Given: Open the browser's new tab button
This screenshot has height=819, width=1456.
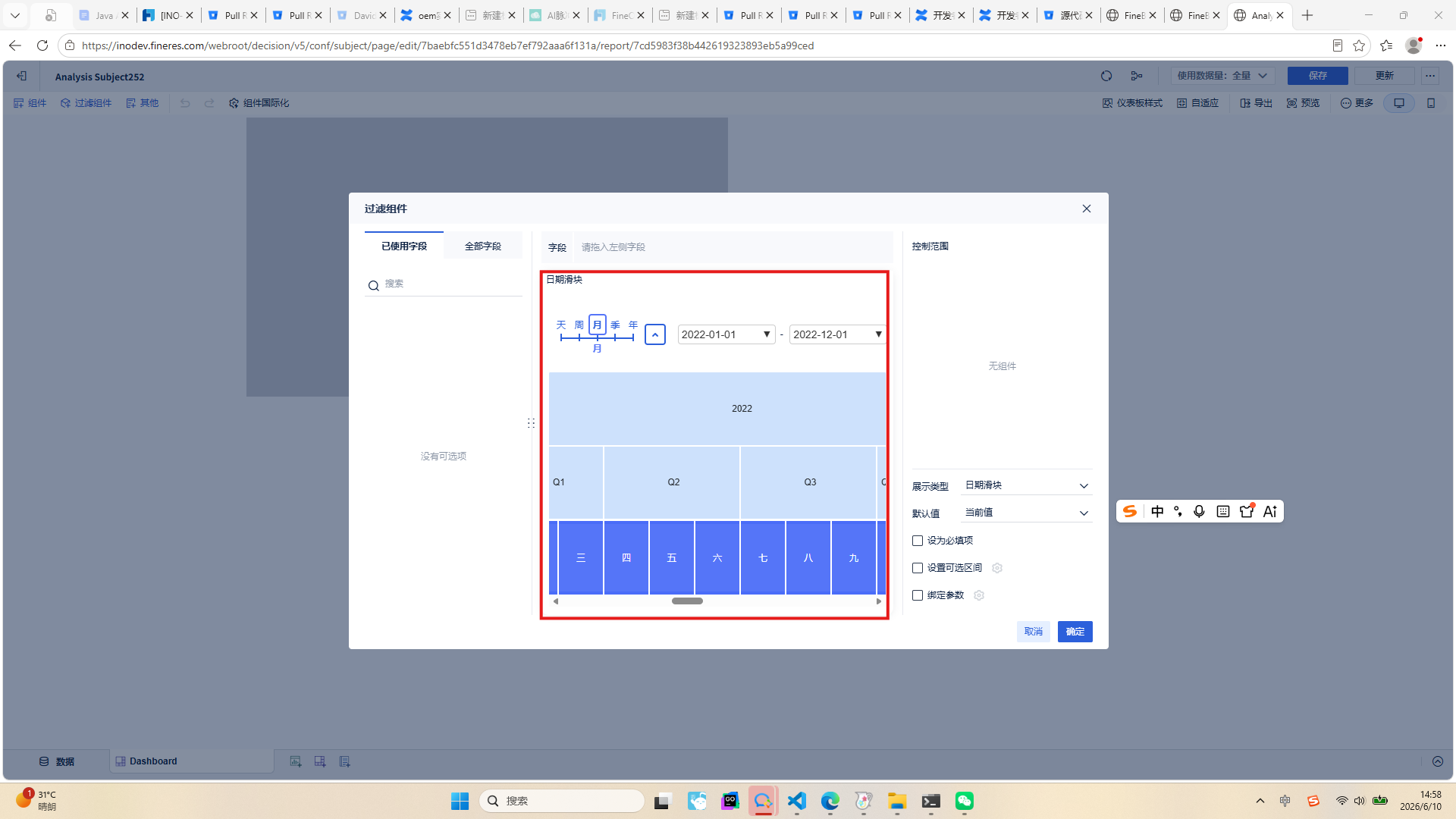Looking at the screenshot, I should tap(1307, 15).
